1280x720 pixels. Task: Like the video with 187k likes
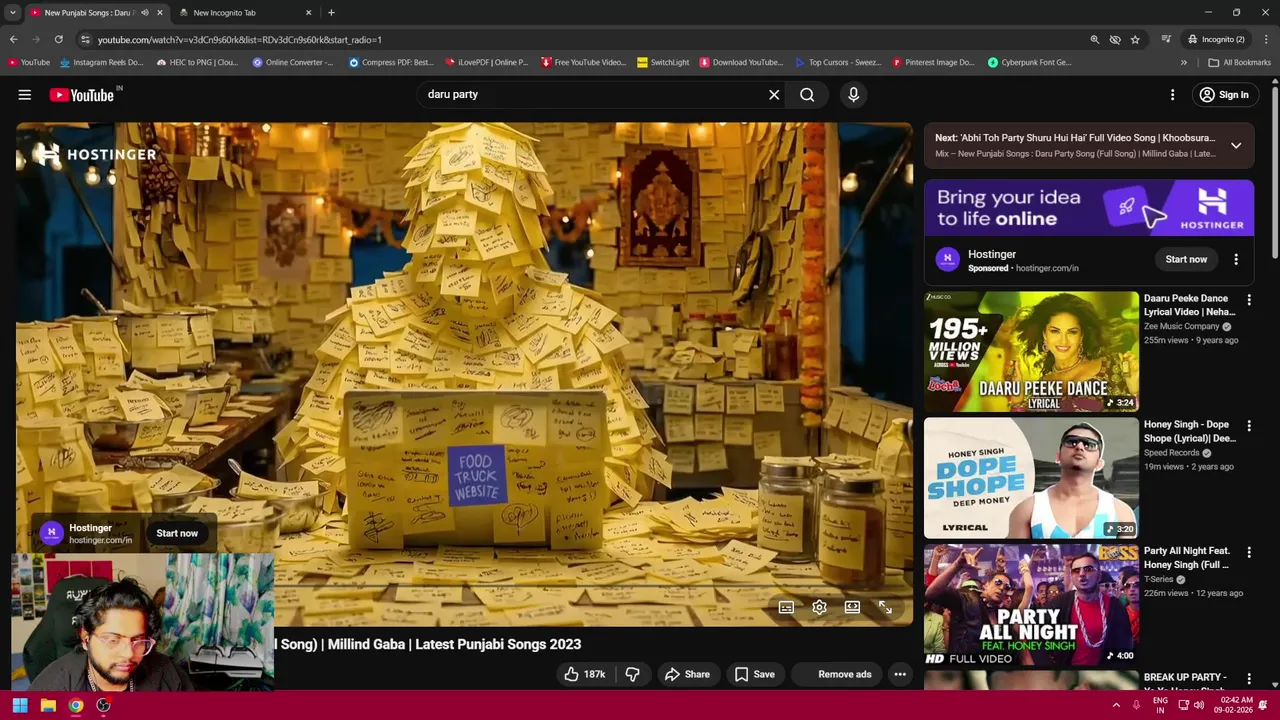click(x=585, y=674)
